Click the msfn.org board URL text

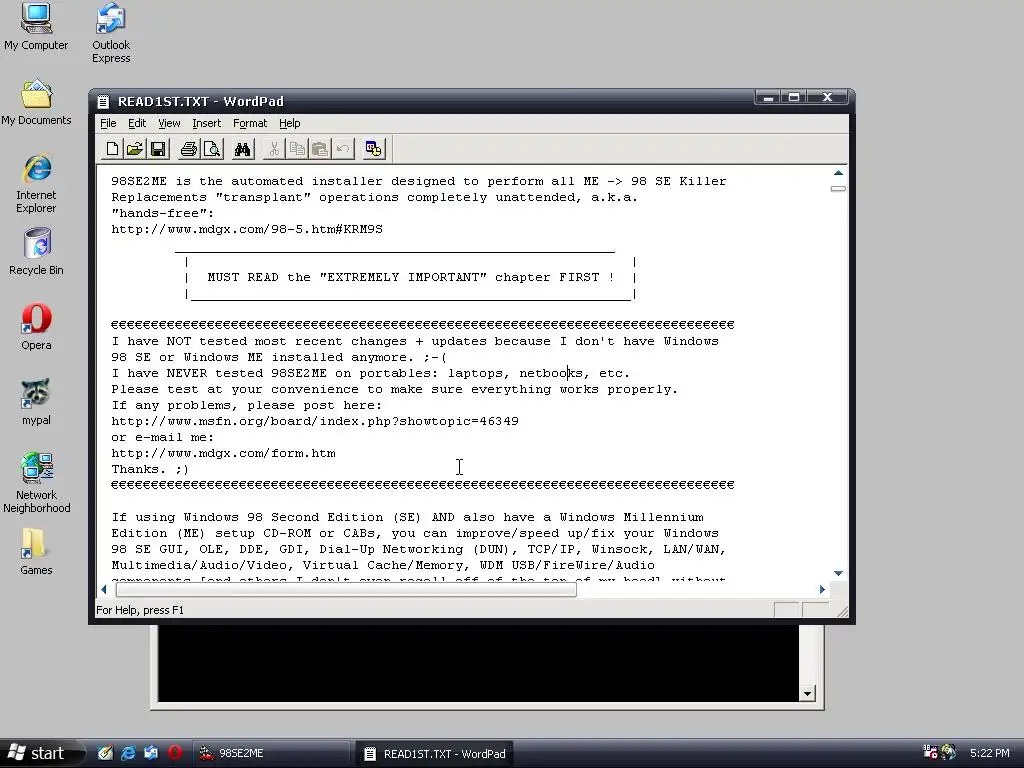(x=315, y=421)
